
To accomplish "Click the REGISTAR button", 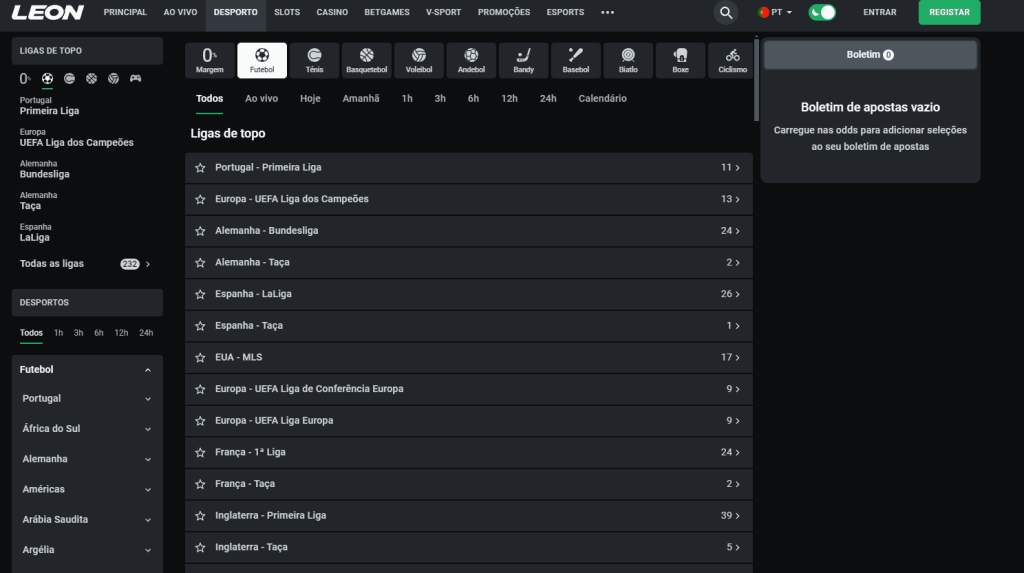I will point(949,12).
